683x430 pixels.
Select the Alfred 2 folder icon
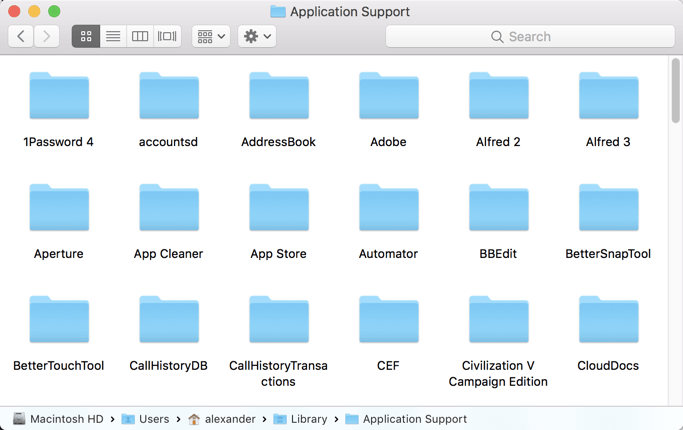point(498,95)
